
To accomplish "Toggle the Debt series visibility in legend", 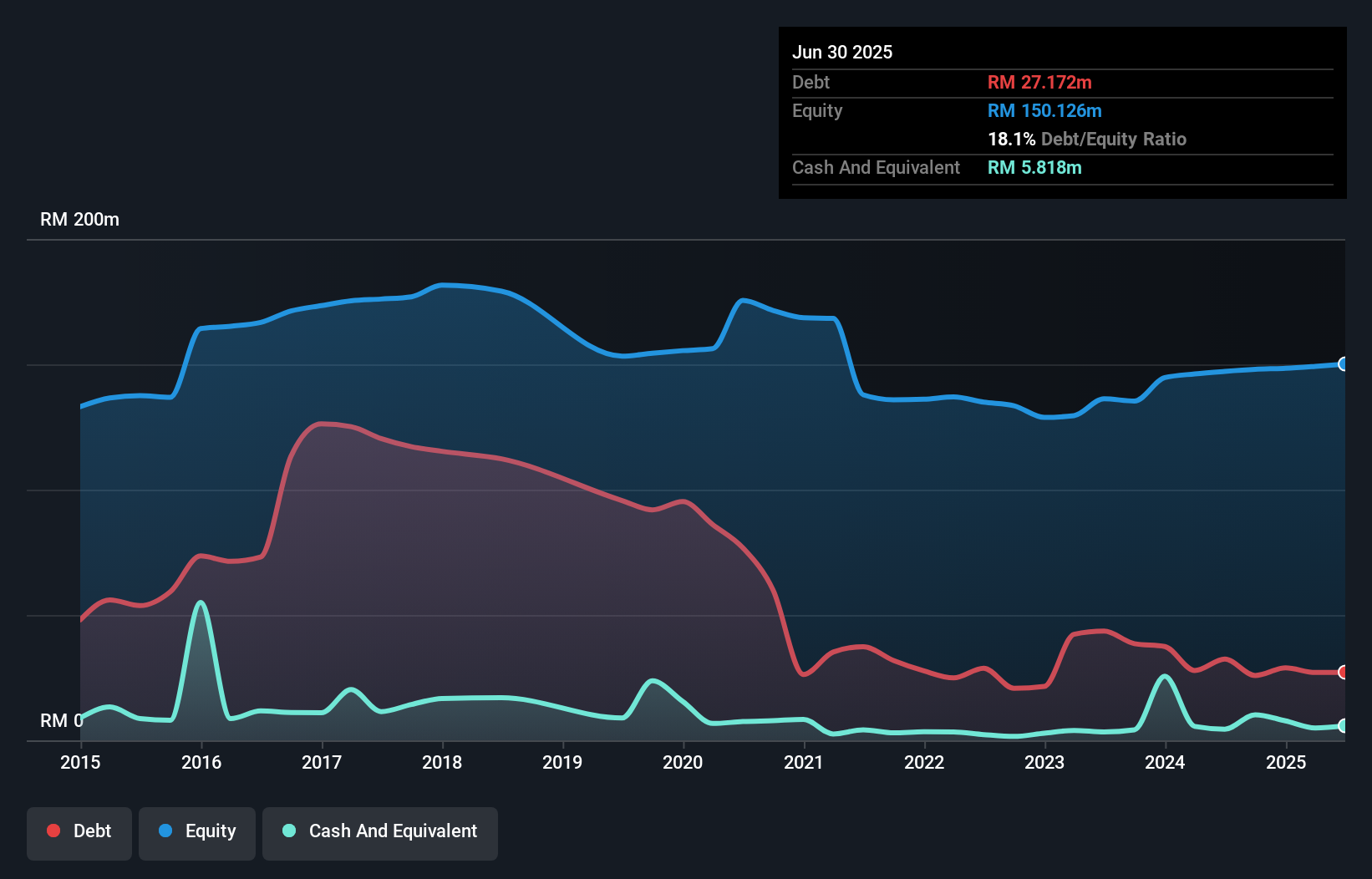I will 79,831.
